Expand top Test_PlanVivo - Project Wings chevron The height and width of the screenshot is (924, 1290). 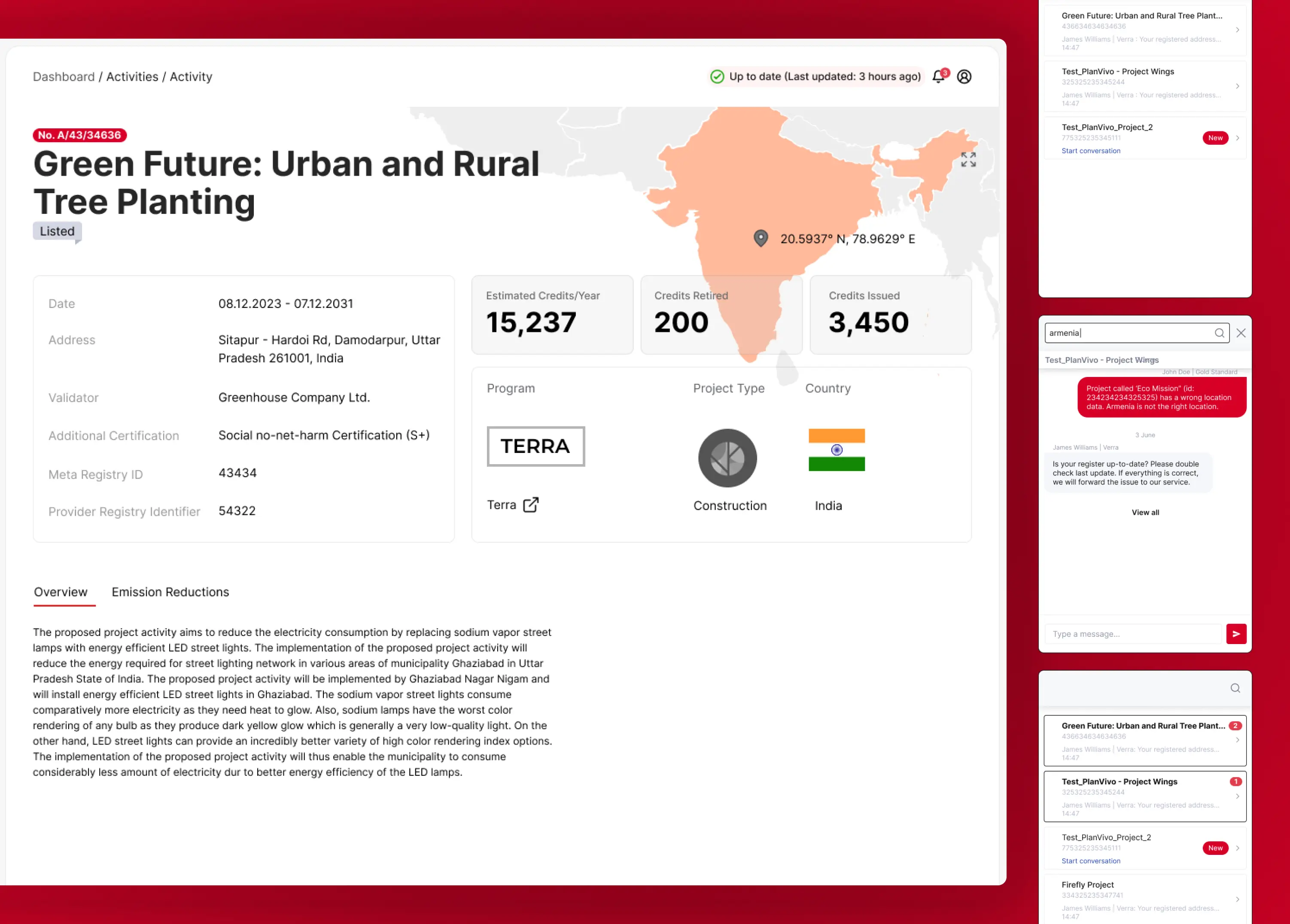pyautogui.click(x=1237, y=86)
